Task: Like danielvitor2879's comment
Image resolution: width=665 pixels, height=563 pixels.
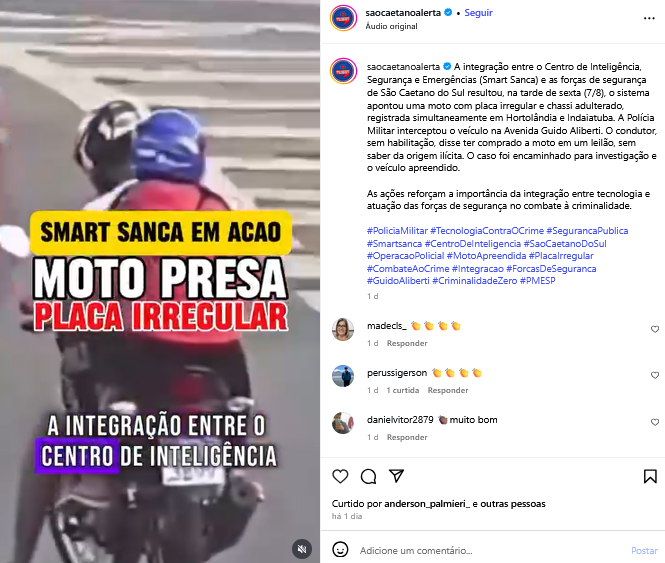Action: click(655, 422)
